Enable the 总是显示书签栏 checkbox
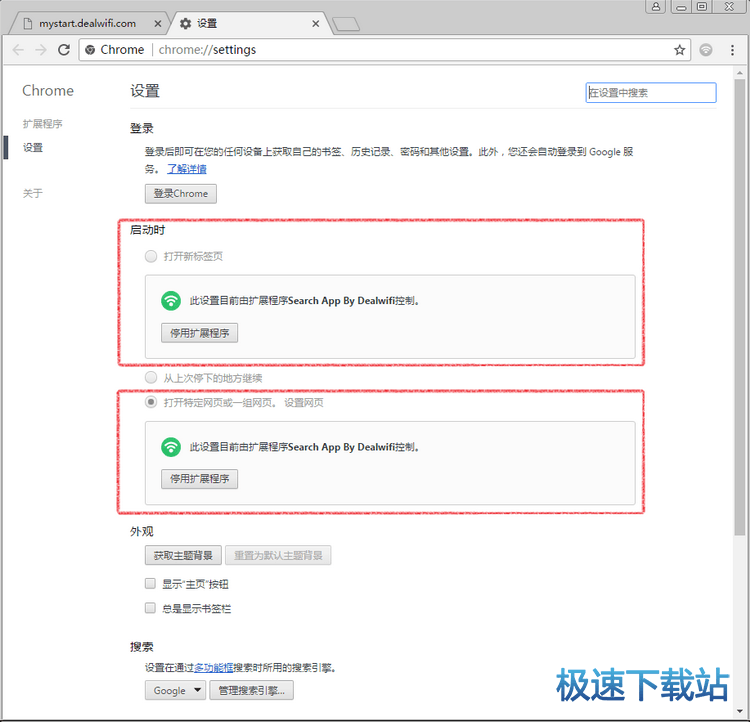Screen dimensions: 750x722 [x=150, y=608]
